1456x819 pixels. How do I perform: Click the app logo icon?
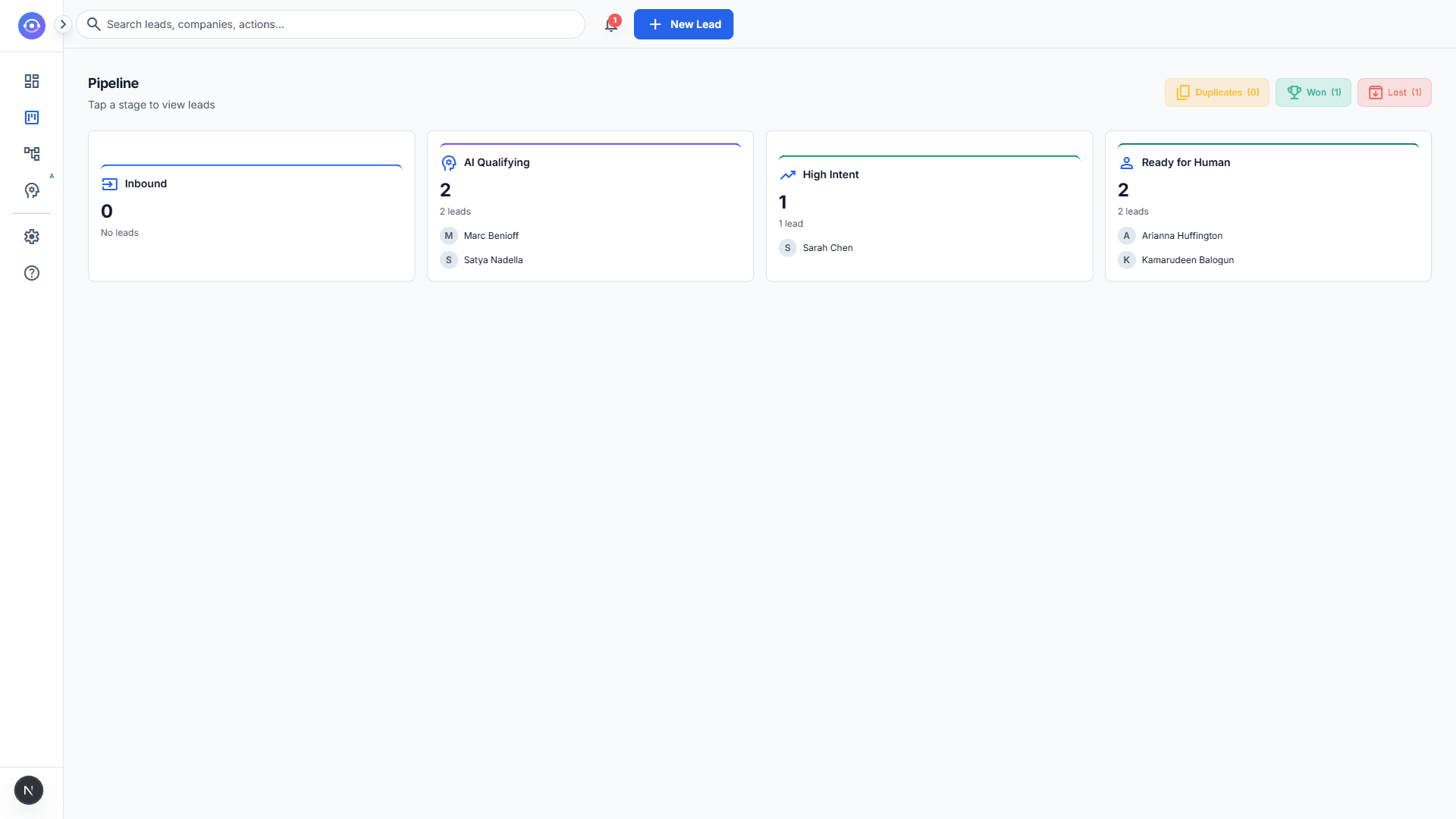pyautogui.click(x=31, y=25)
